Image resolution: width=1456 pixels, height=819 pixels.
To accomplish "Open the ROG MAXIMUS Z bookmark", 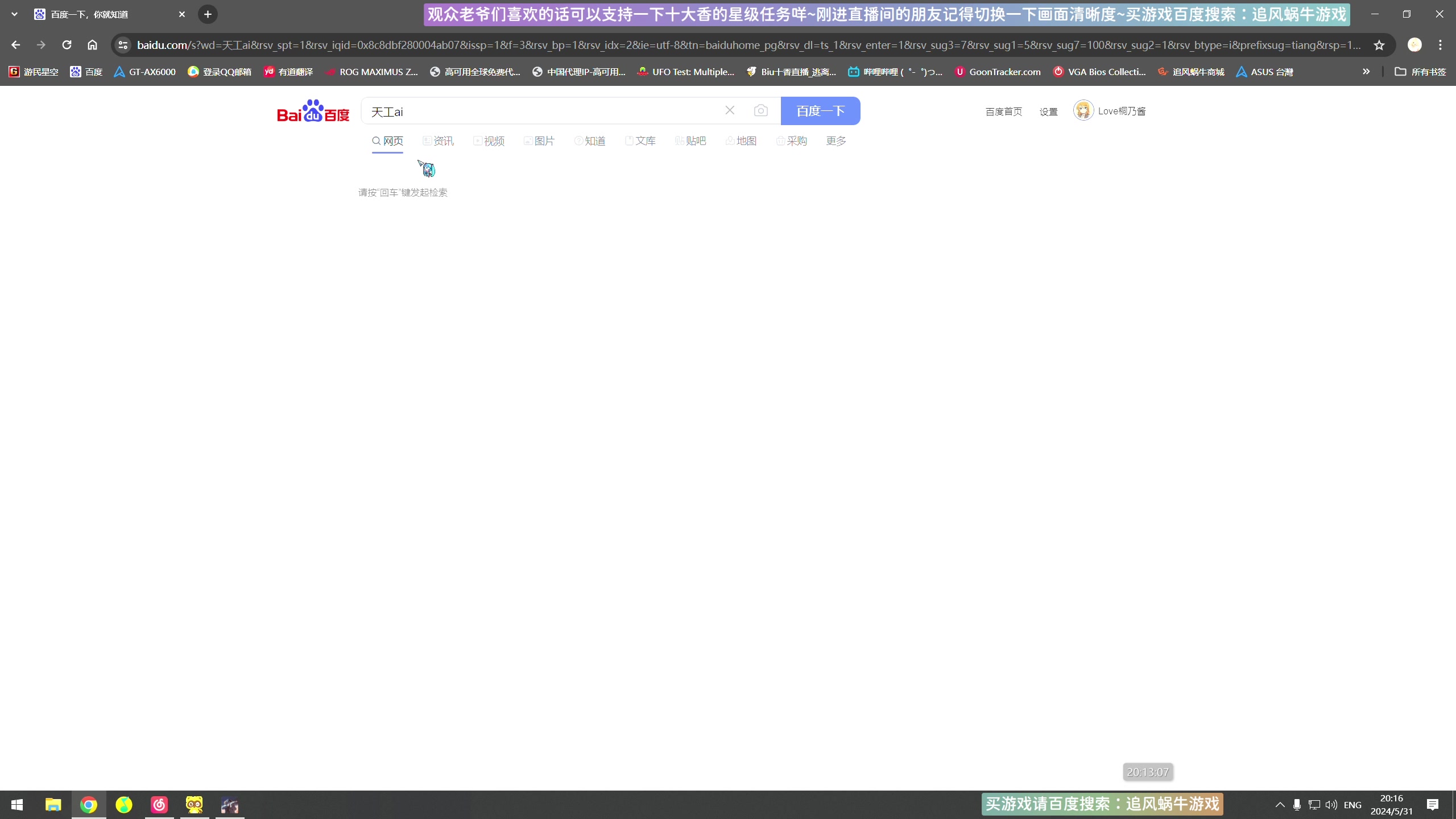I will tap(371, 72).
